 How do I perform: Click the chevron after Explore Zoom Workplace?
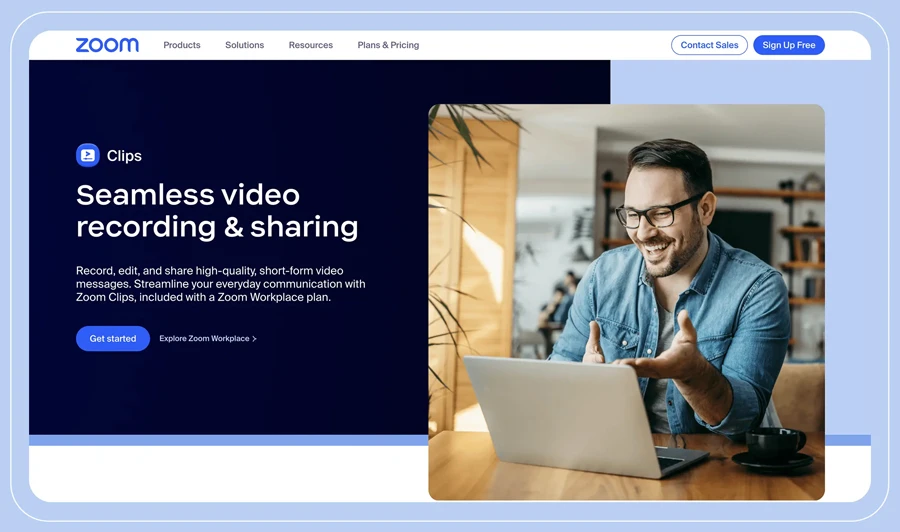[x=255, y=339]
